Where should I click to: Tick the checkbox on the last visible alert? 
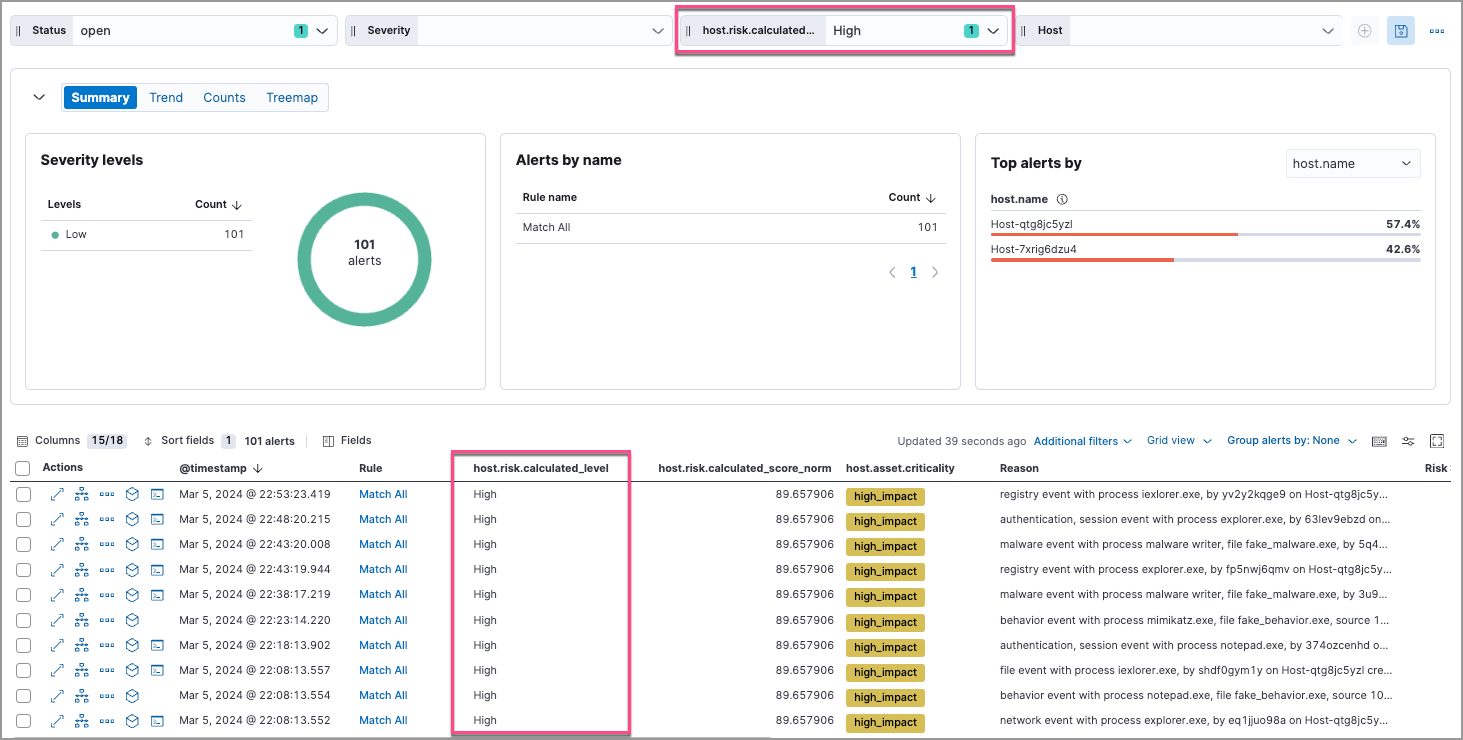tap(23, 720)
